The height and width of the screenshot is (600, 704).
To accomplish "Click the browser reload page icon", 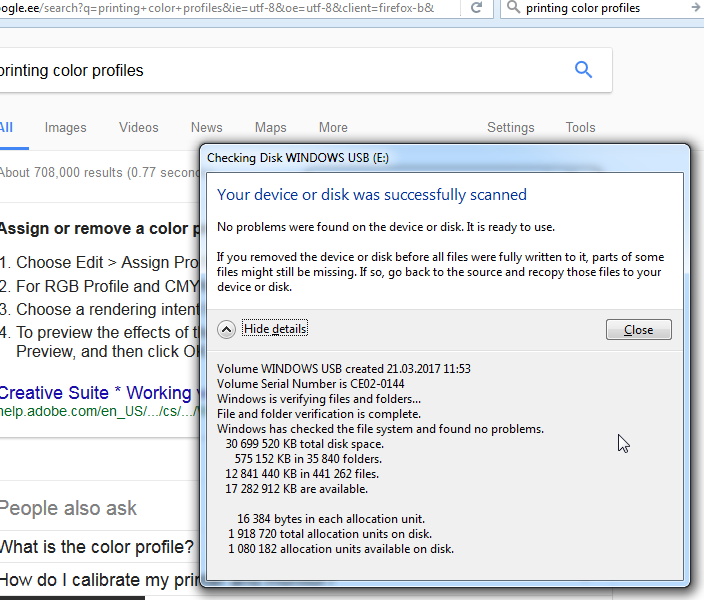I will 477,8.
